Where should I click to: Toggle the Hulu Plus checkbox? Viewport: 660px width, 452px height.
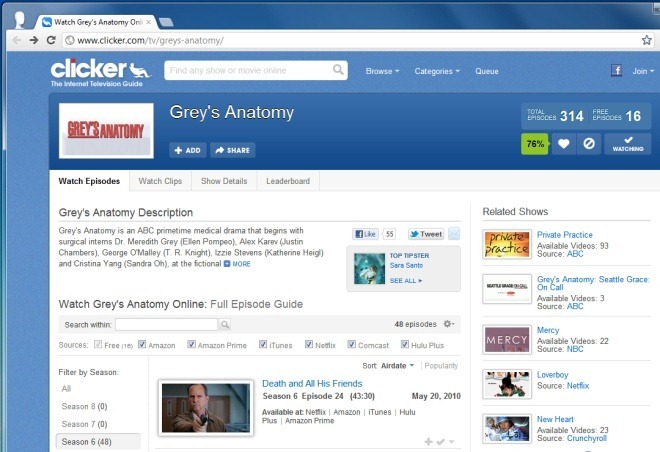point(405,344)
